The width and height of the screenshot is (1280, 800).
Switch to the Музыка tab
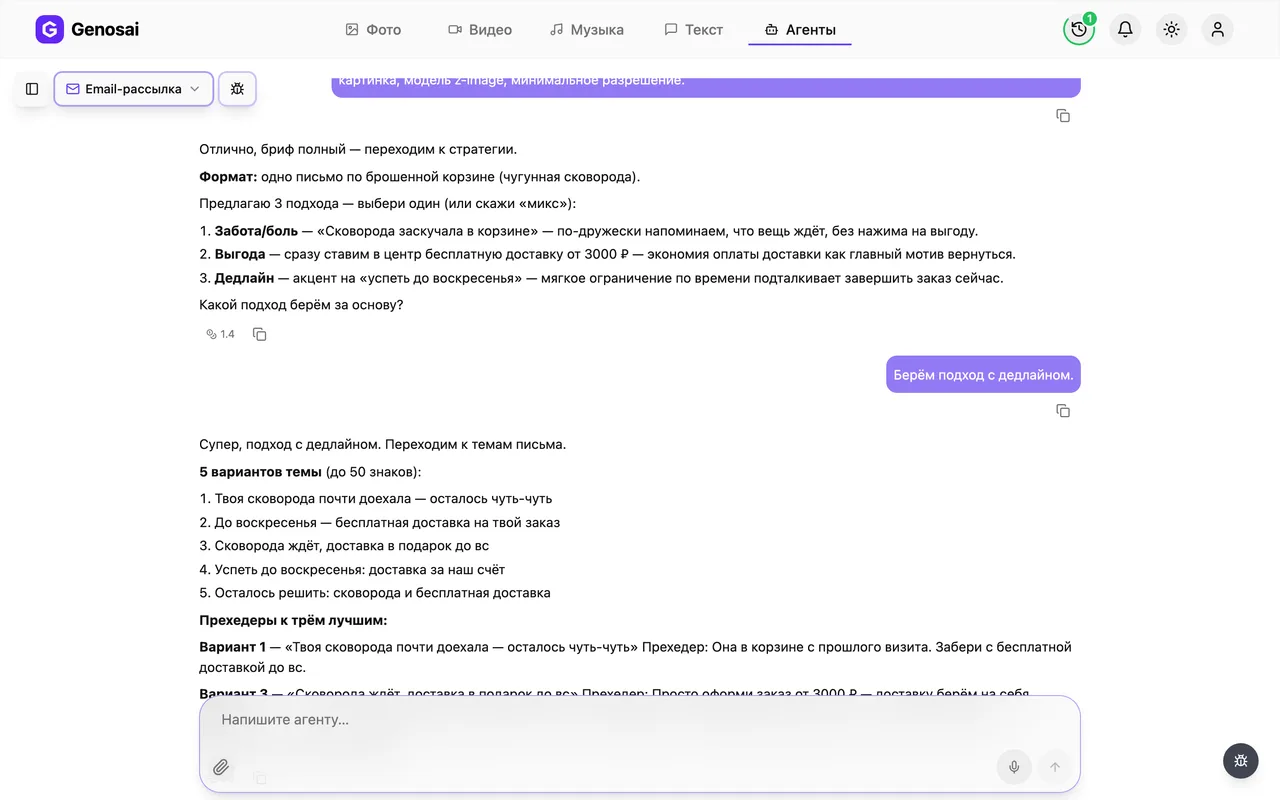(587, 30)
